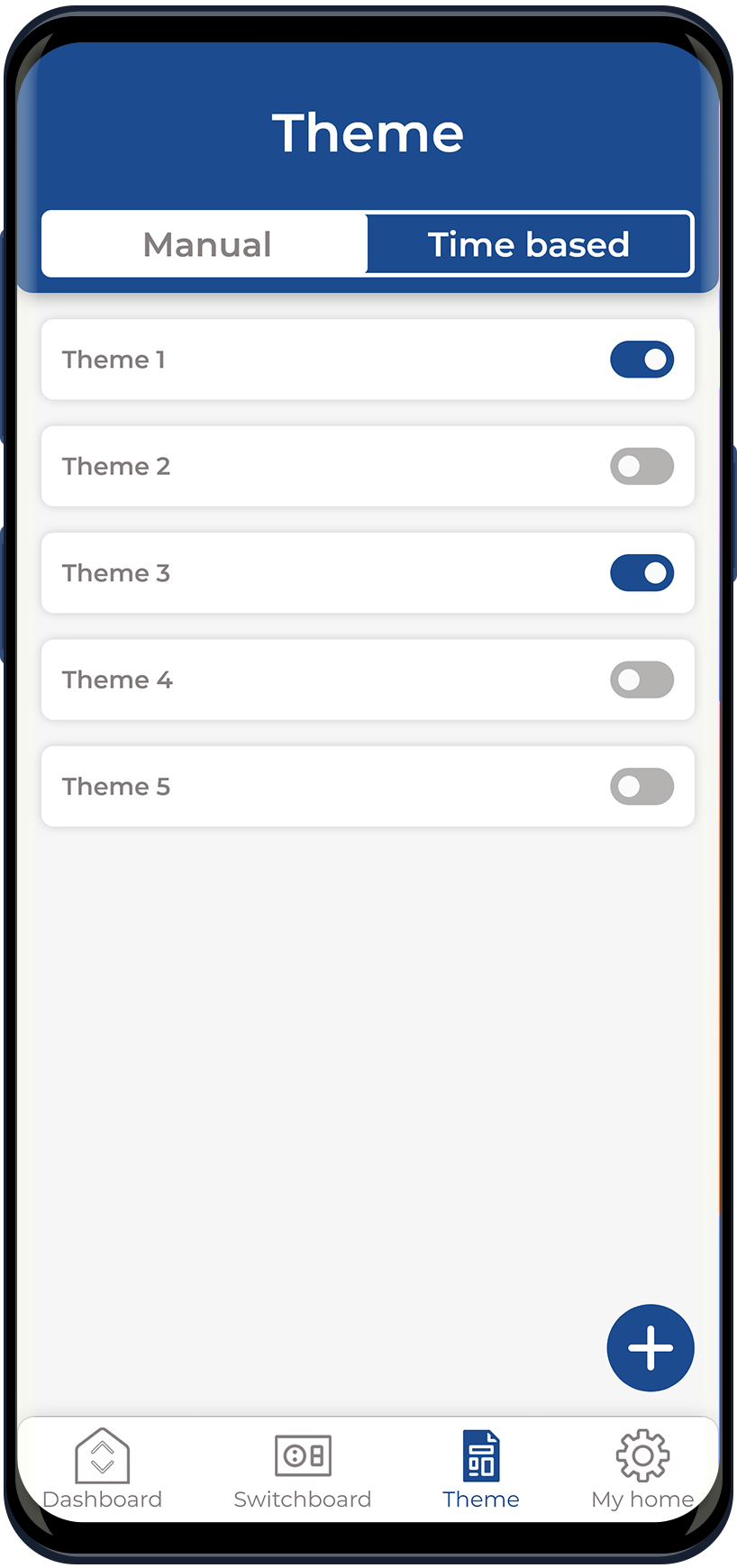Image resolution: width=737 pixels, height=1568 pixels.
Task: Disable the Theme 3 toggle
Action: (x=641, y=573)
